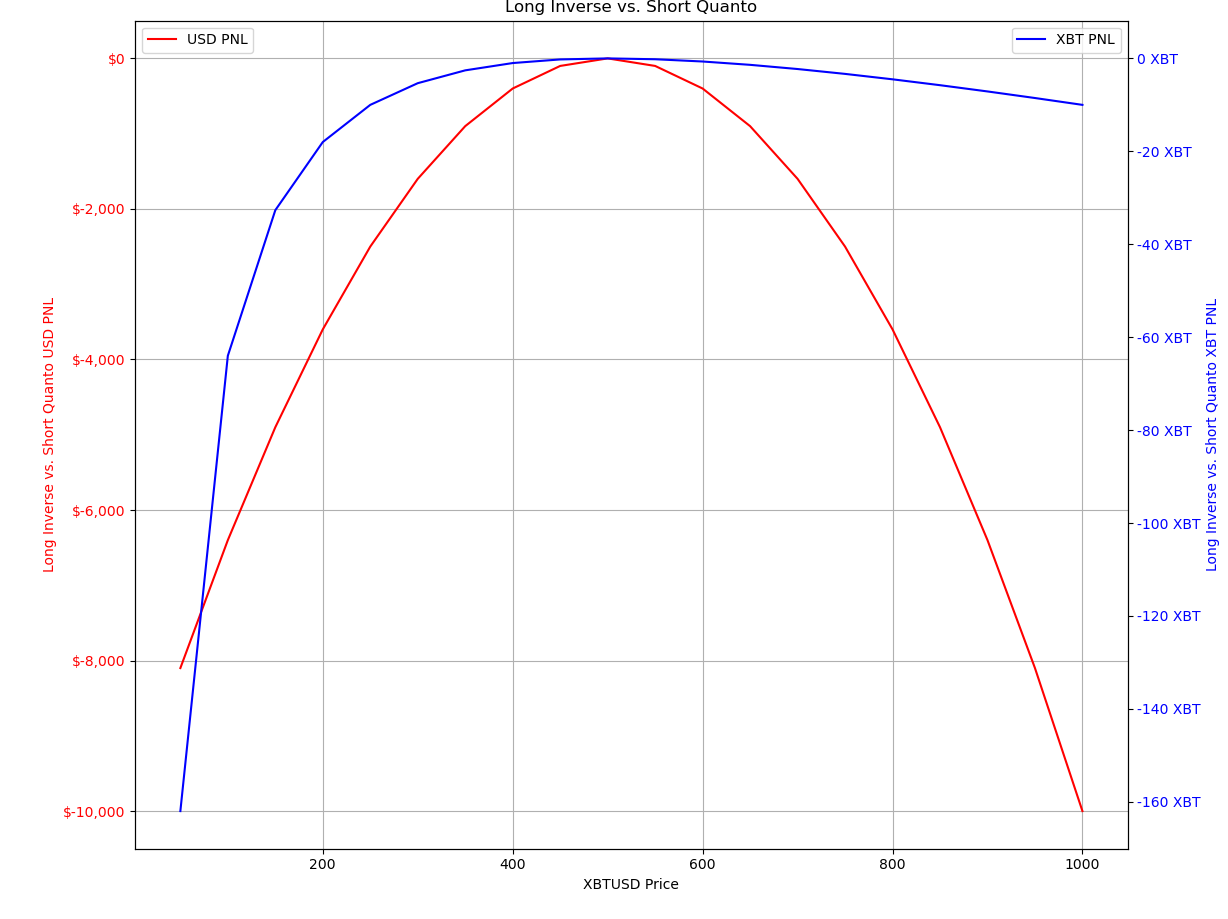The height and width of the screenshot is (919, 1228).
Task: Click the blue right axis label XBT PNL
Action: [x=1212, y=435]
